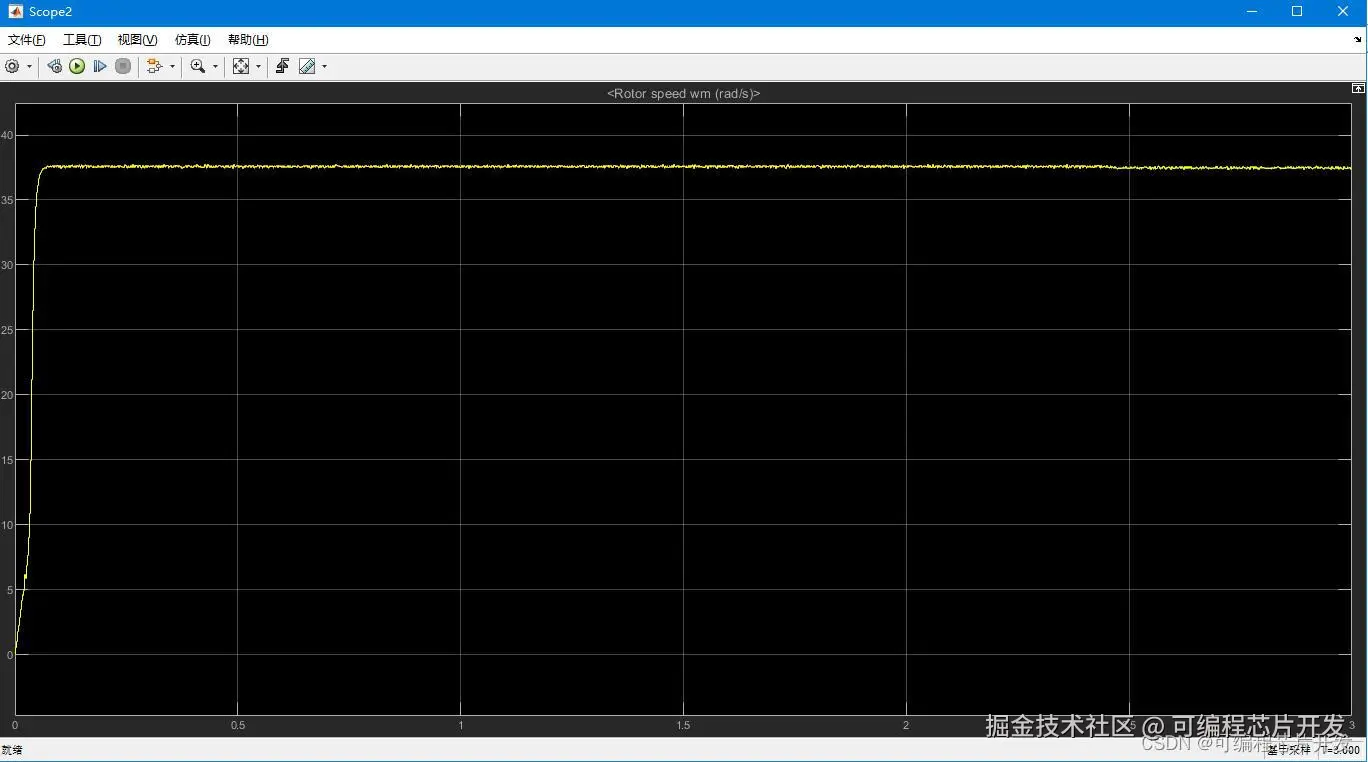Click the y-axis label 40
Screen dimensions: 1368x762
click(7, 135)
